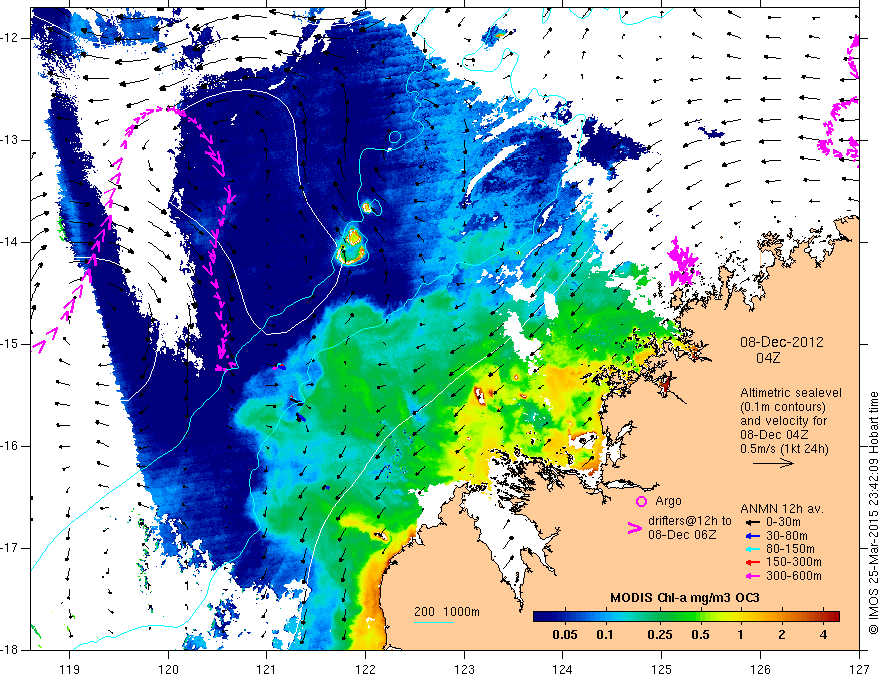Click the 04Z time label
The height and width of the screenshot is (680, 880).
pos(768,358)
